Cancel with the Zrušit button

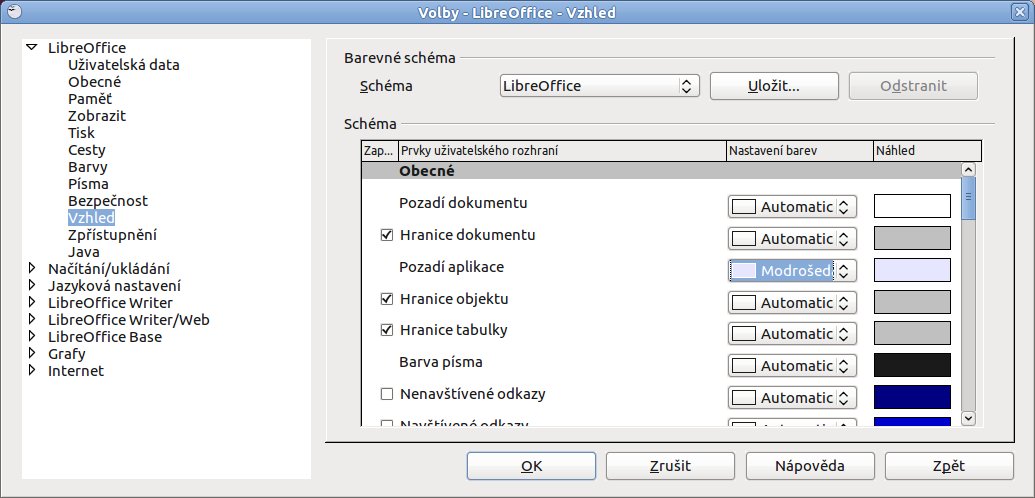[670, 466]
